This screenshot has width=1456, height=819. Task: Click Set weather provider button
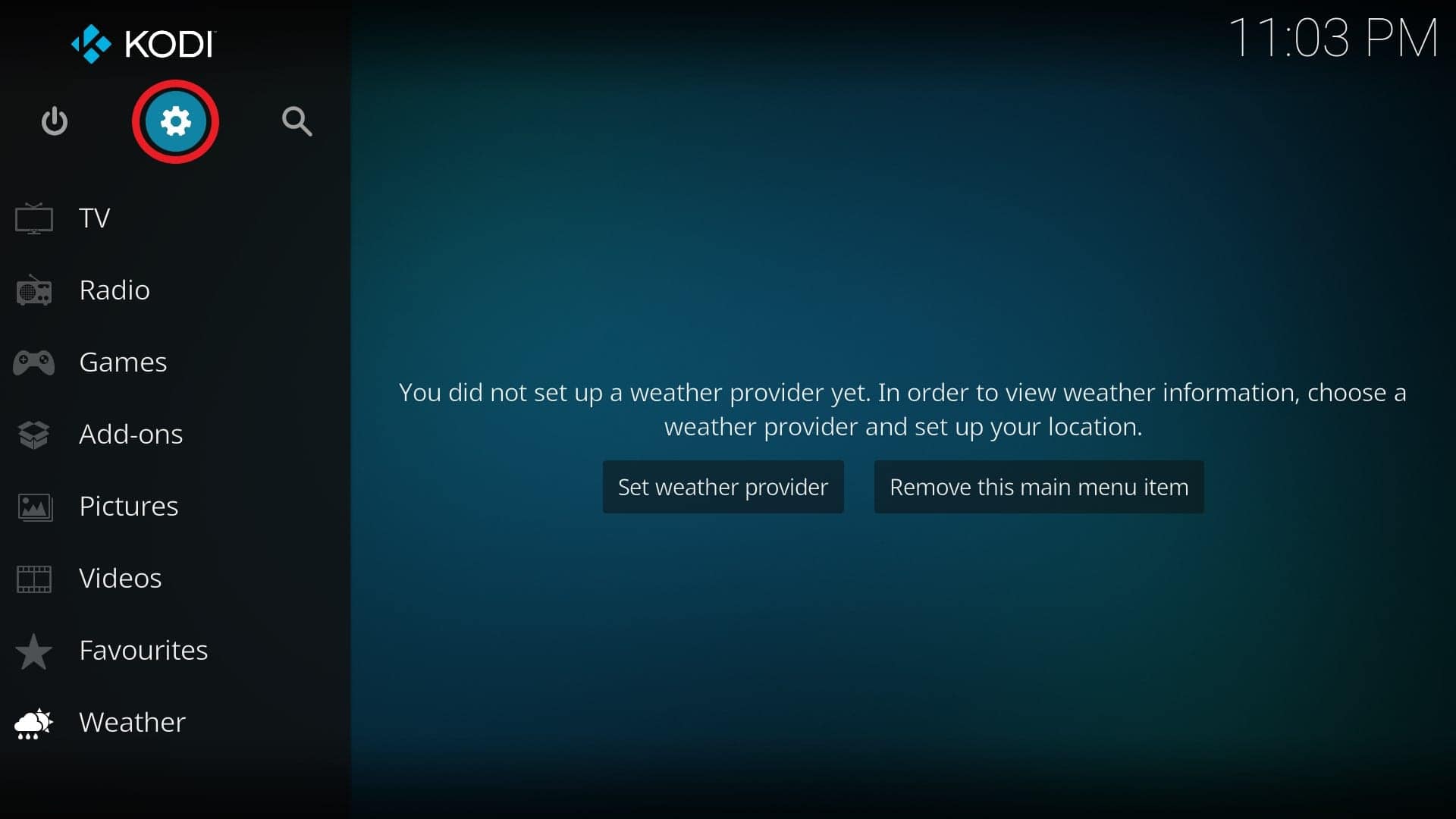pos(723,486)
